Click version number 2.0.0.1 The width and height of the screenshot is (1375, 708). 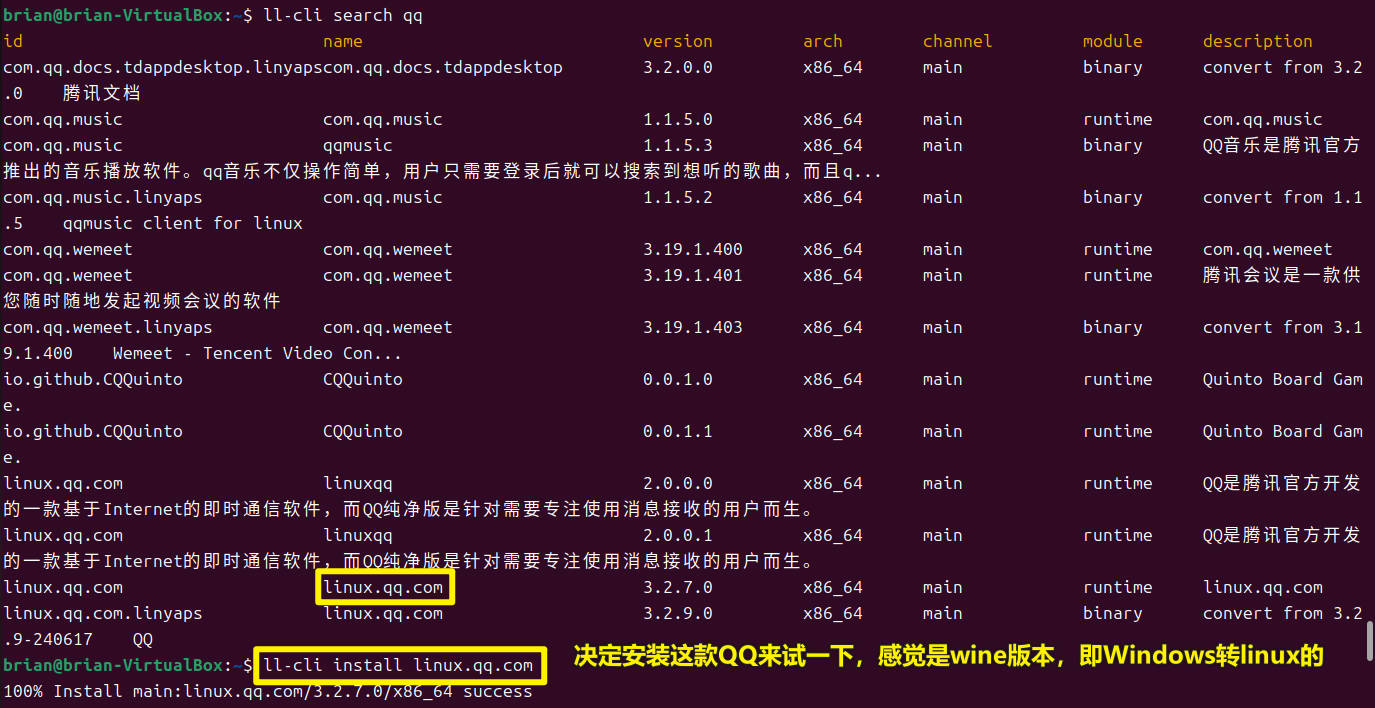click(678, 536)
